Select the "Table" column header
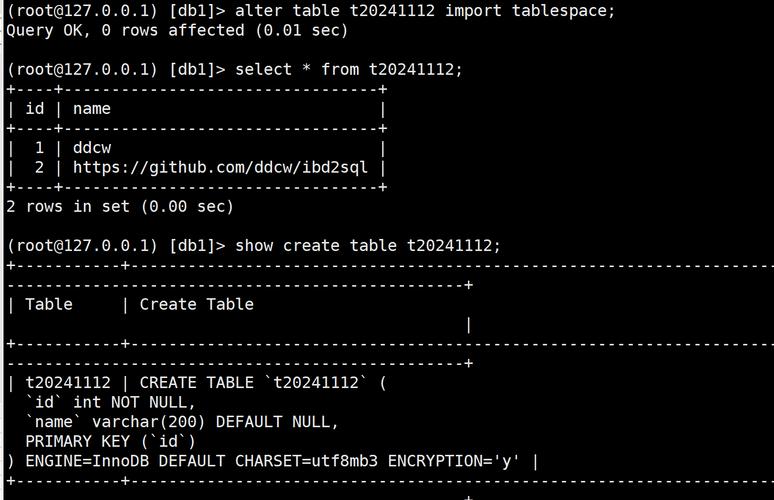The height and width of the screenshot is (500, 774). (49, 304)
